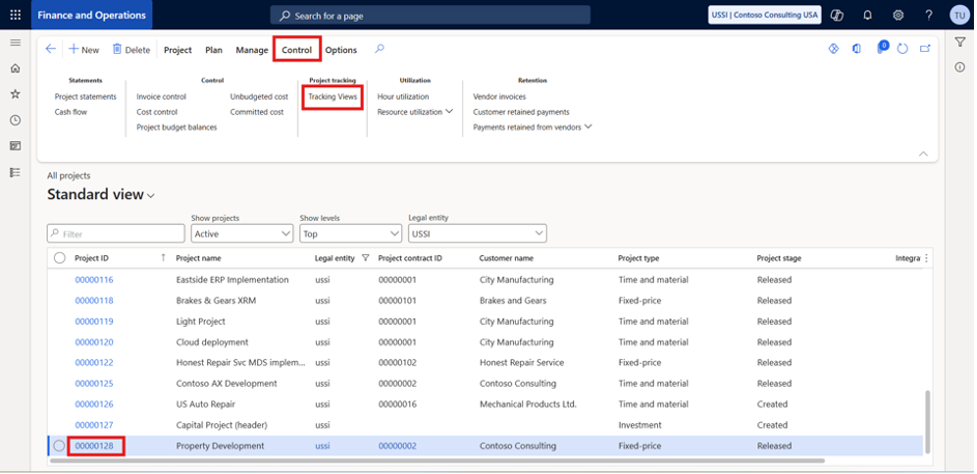Open the notifications bell

tap(867, 15)
